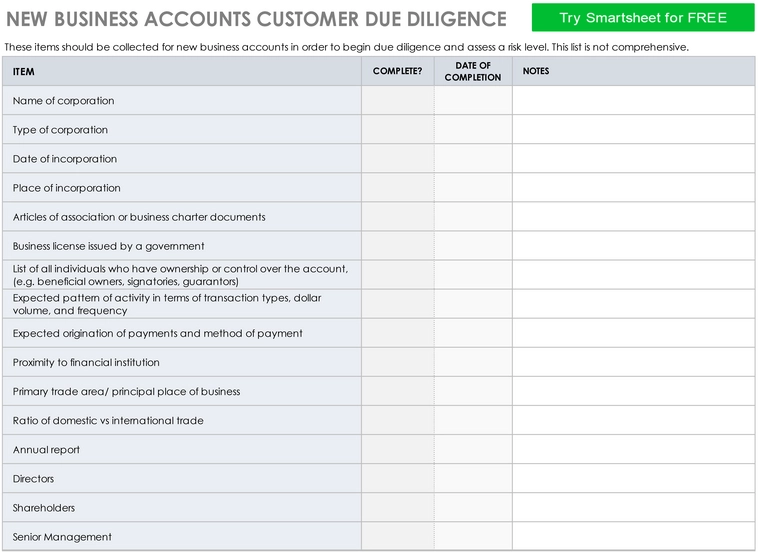The image size is (758, 553).
Task: Click the Complete? cell for Articles of association
Action: coord(398,217)
